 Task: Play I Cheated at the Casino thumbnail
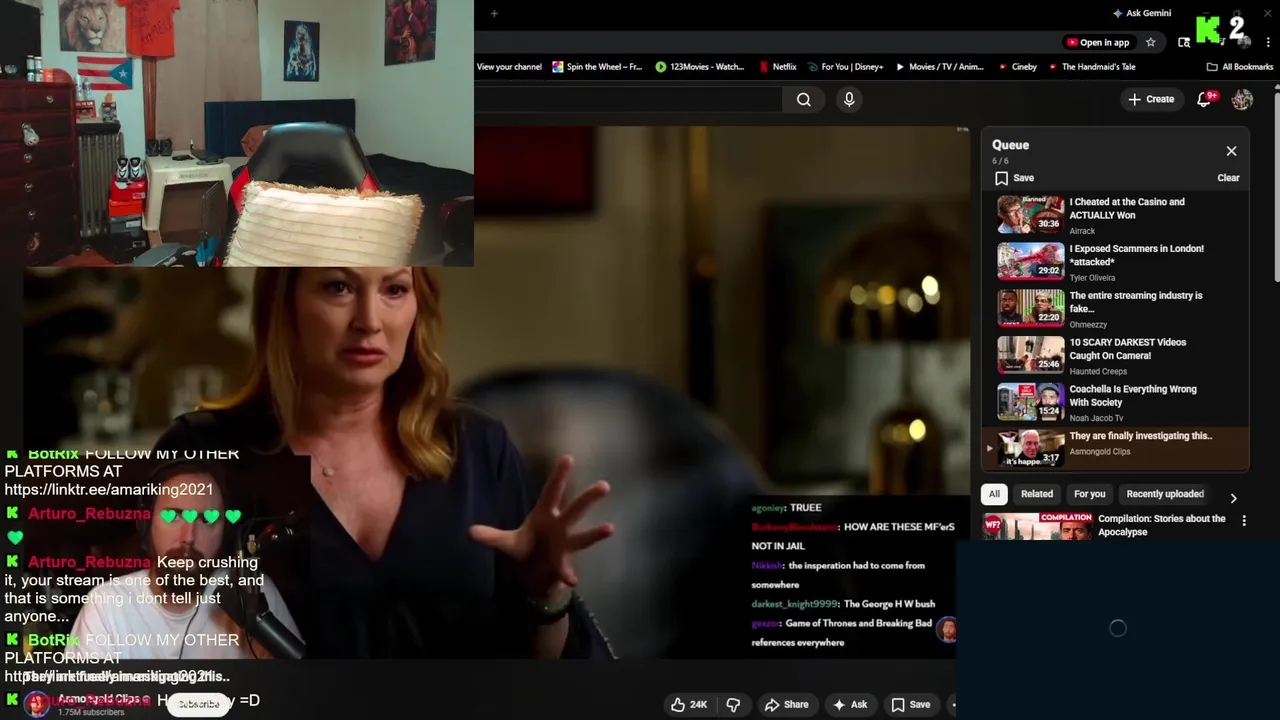(x=1030, y=214)
